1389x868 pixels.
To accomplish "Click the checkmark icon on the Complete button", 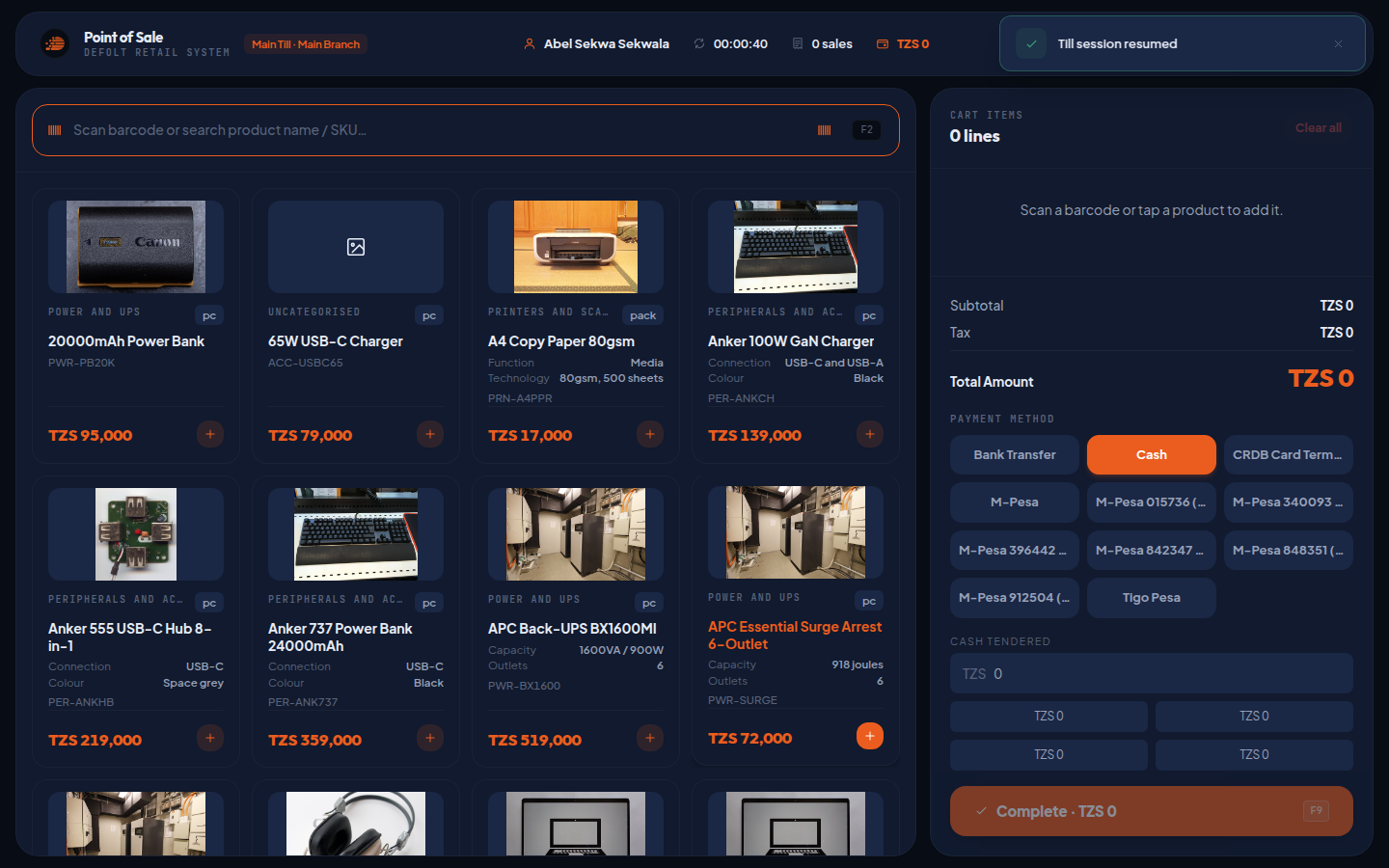I will (981, 811).
